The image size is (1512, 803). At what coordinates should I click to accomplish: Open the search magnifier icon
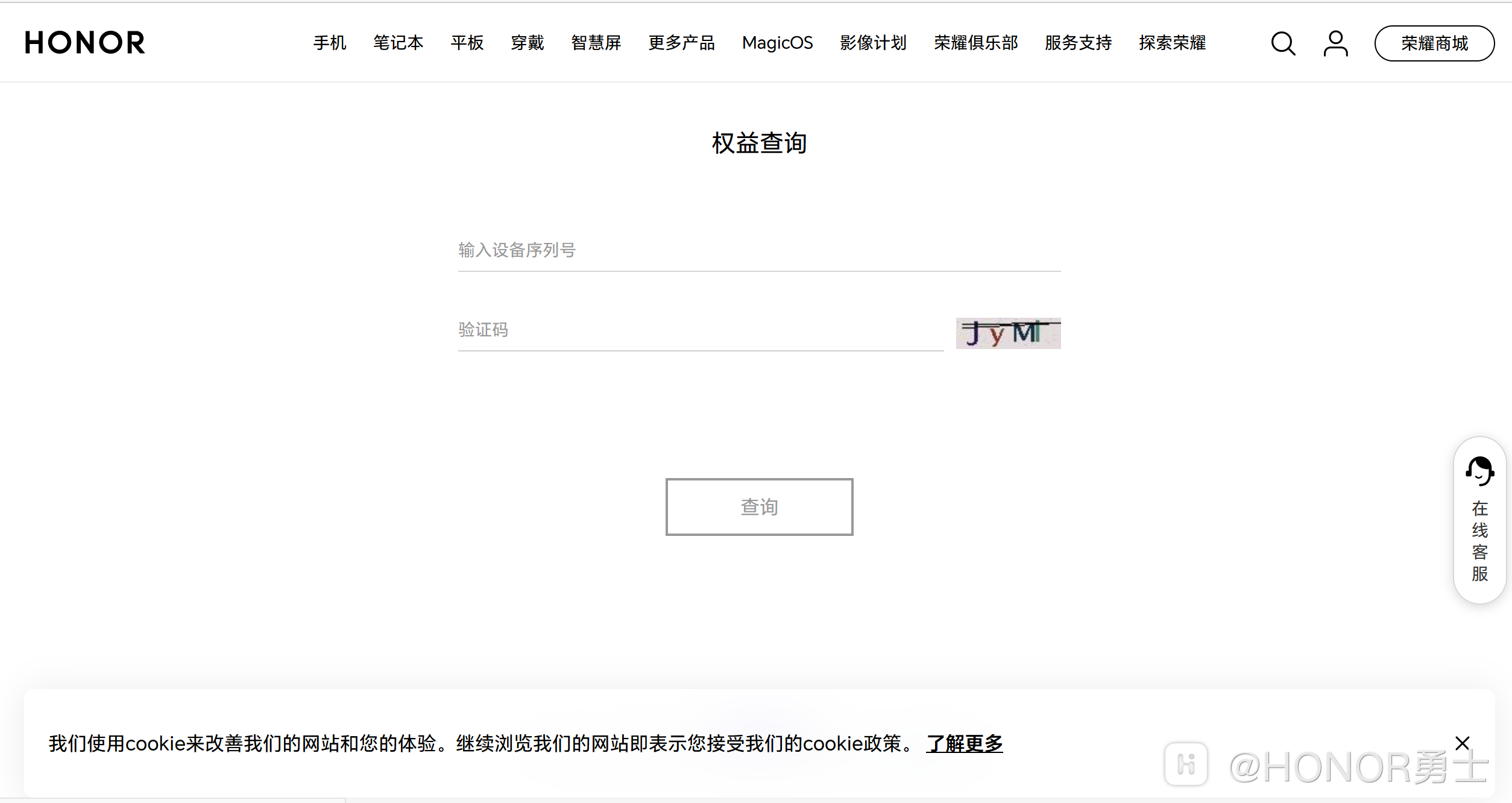(1282, 43)
